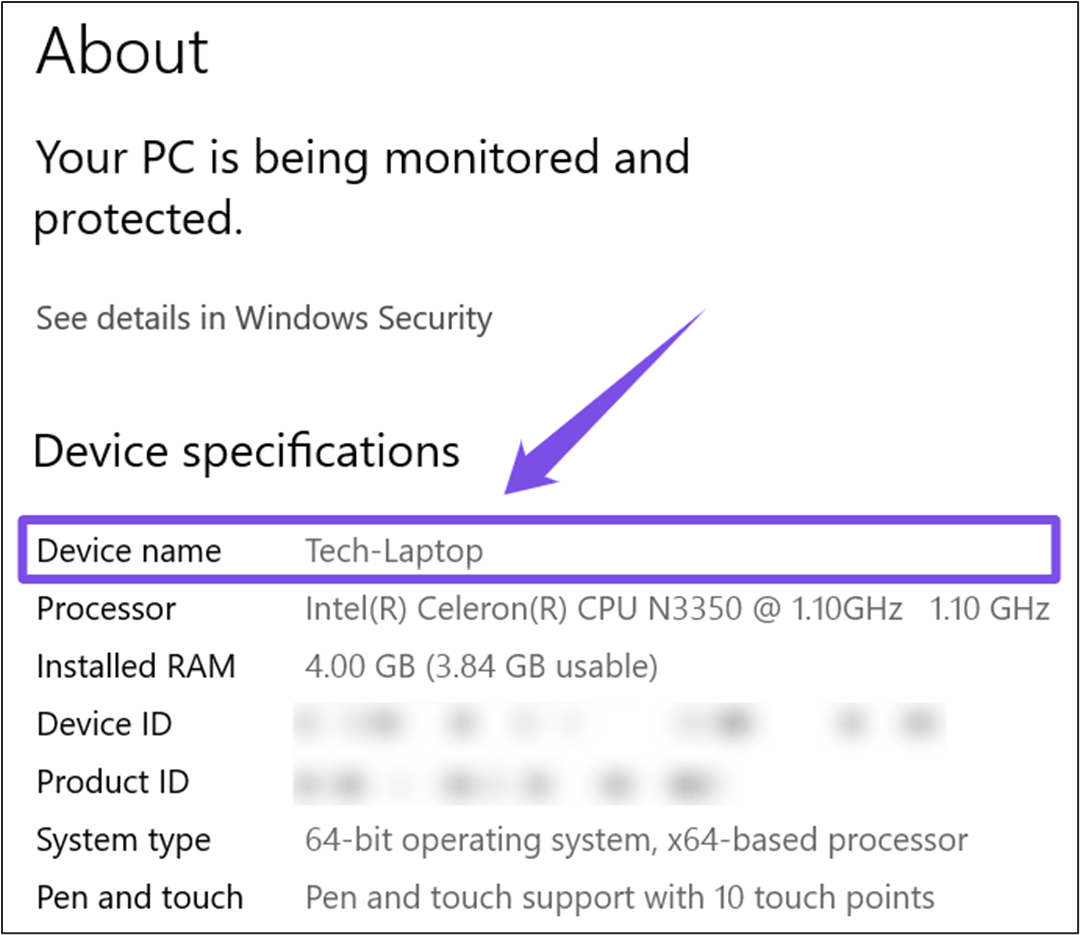Click the Installed RAM label

(x=136, y=666)
